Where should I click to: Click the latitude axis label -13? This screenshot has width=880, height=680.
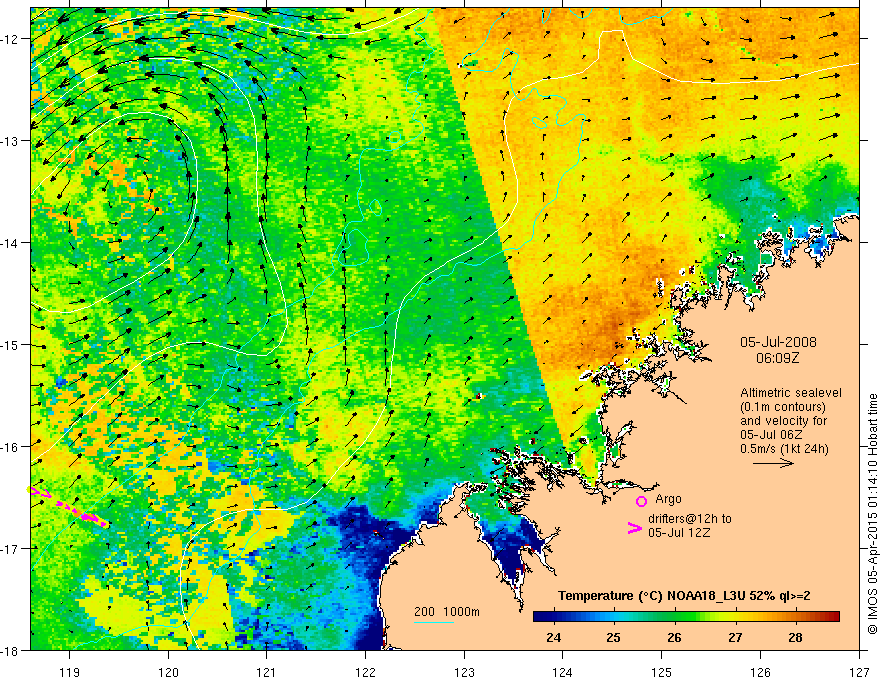10,141
